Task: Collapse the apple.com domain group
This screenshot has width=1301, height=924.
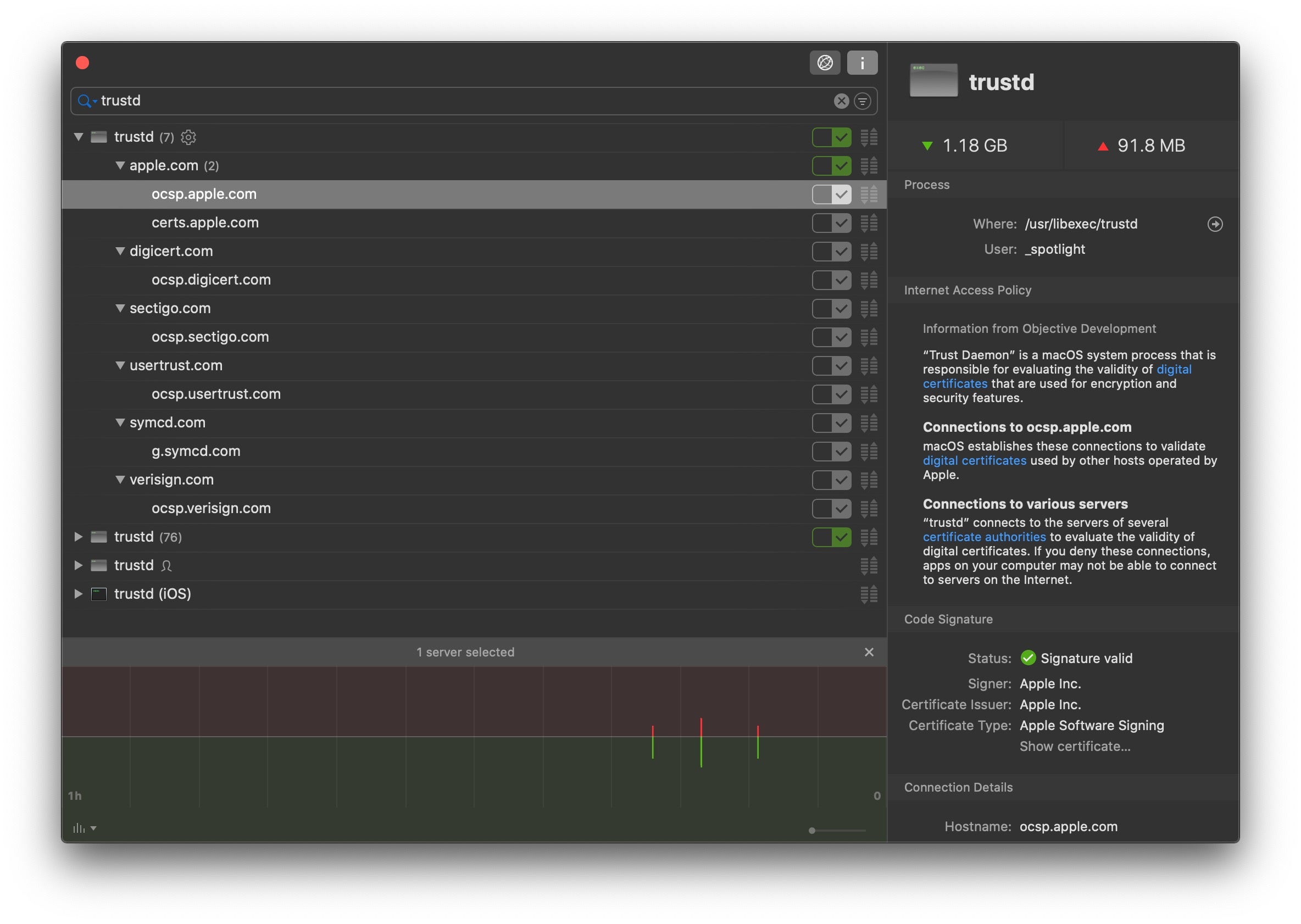Action: (120, 165)
